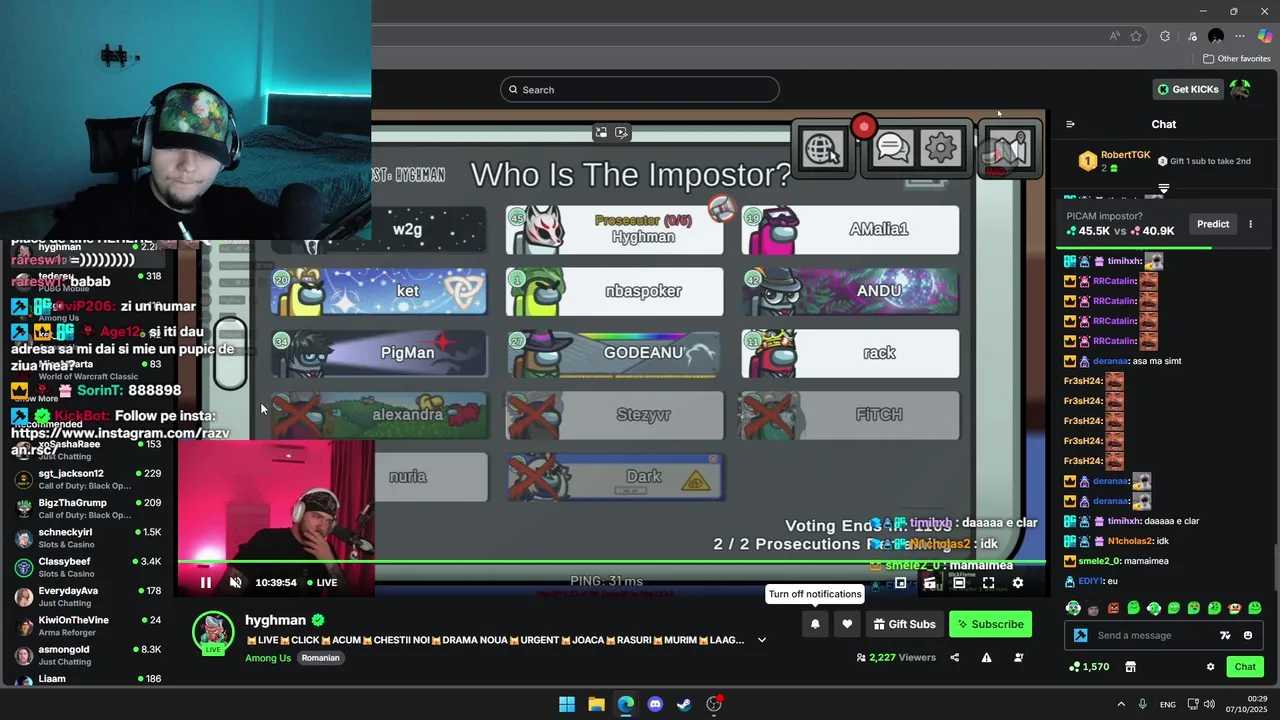Switch to theater mode in player
Image resolution: width=1280 pixels, height=720 pixels.
[959, 583]
